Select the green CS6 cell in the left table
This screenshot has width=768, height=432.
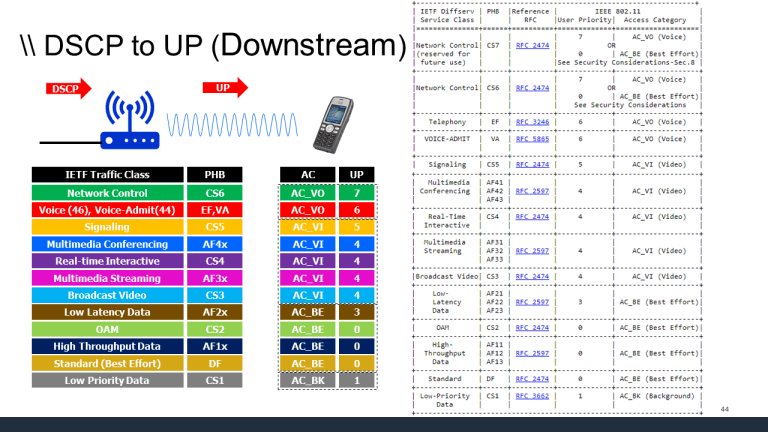tap(215, 193)
